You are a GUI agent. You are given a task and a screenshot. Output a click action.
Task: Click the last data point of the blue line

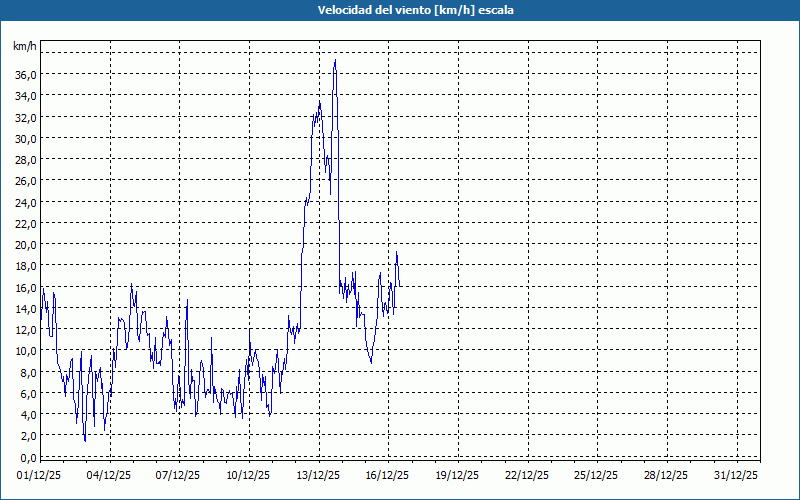coord(400,286)
